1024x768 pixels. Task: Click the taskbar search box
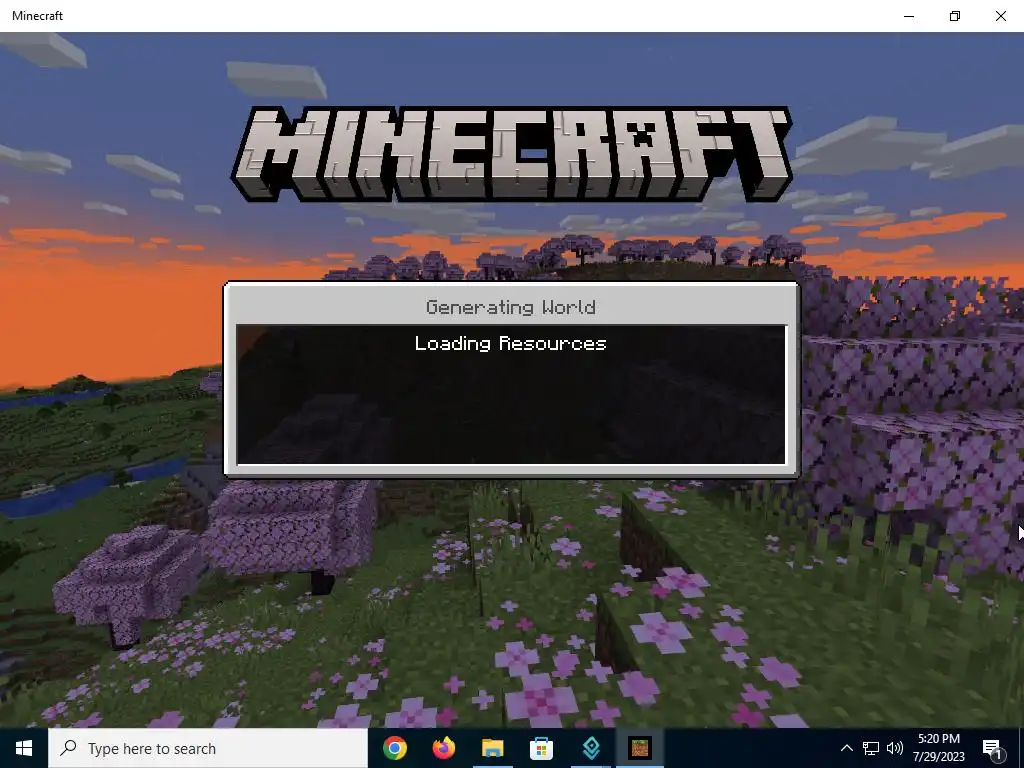point(208,748)
